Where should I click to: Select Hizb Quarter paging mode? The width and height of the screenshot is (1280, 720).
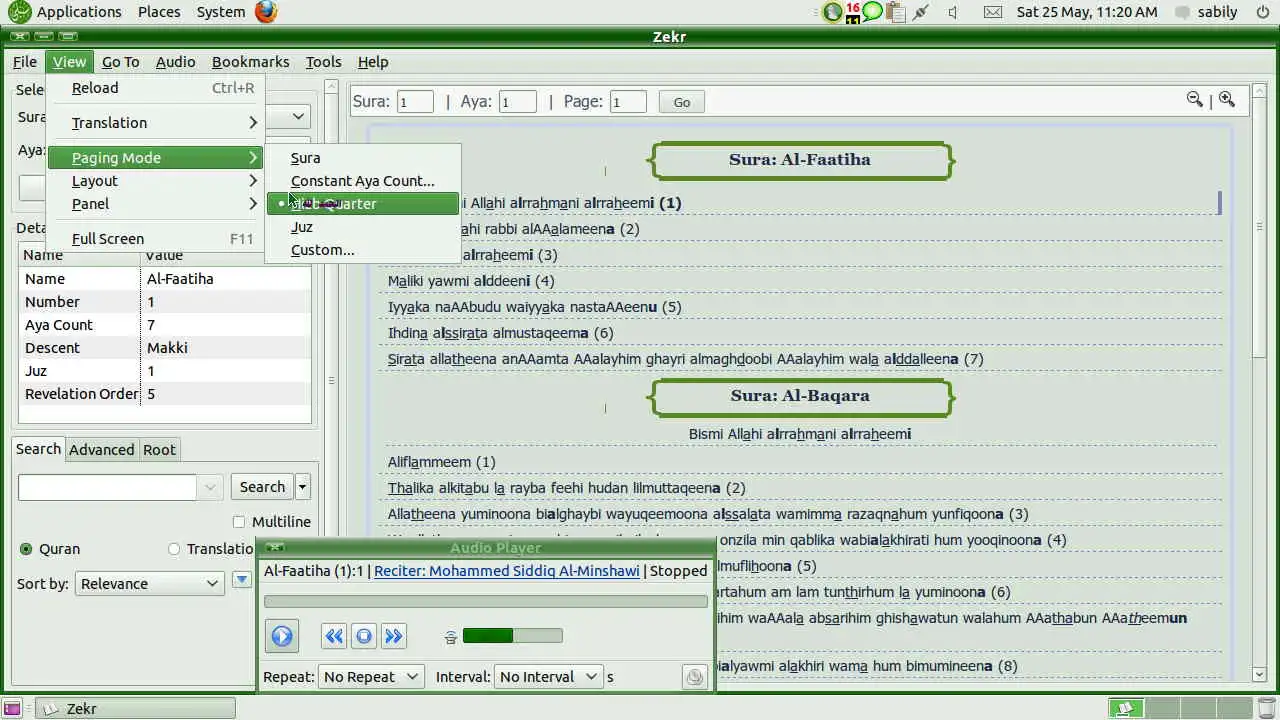[x=362, y=204]
